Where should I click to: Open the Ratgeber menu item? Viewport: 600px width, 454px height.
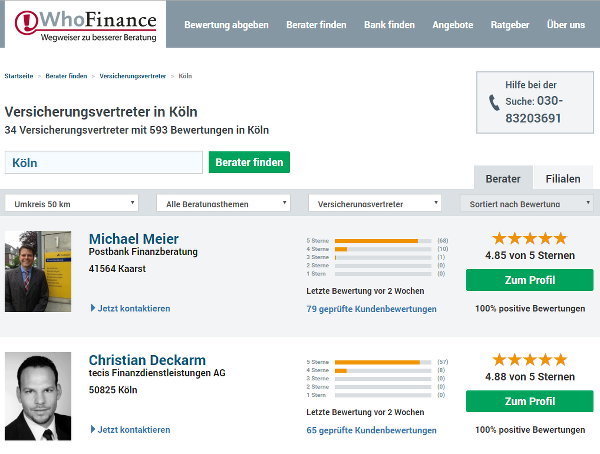(x=510, y=25)
